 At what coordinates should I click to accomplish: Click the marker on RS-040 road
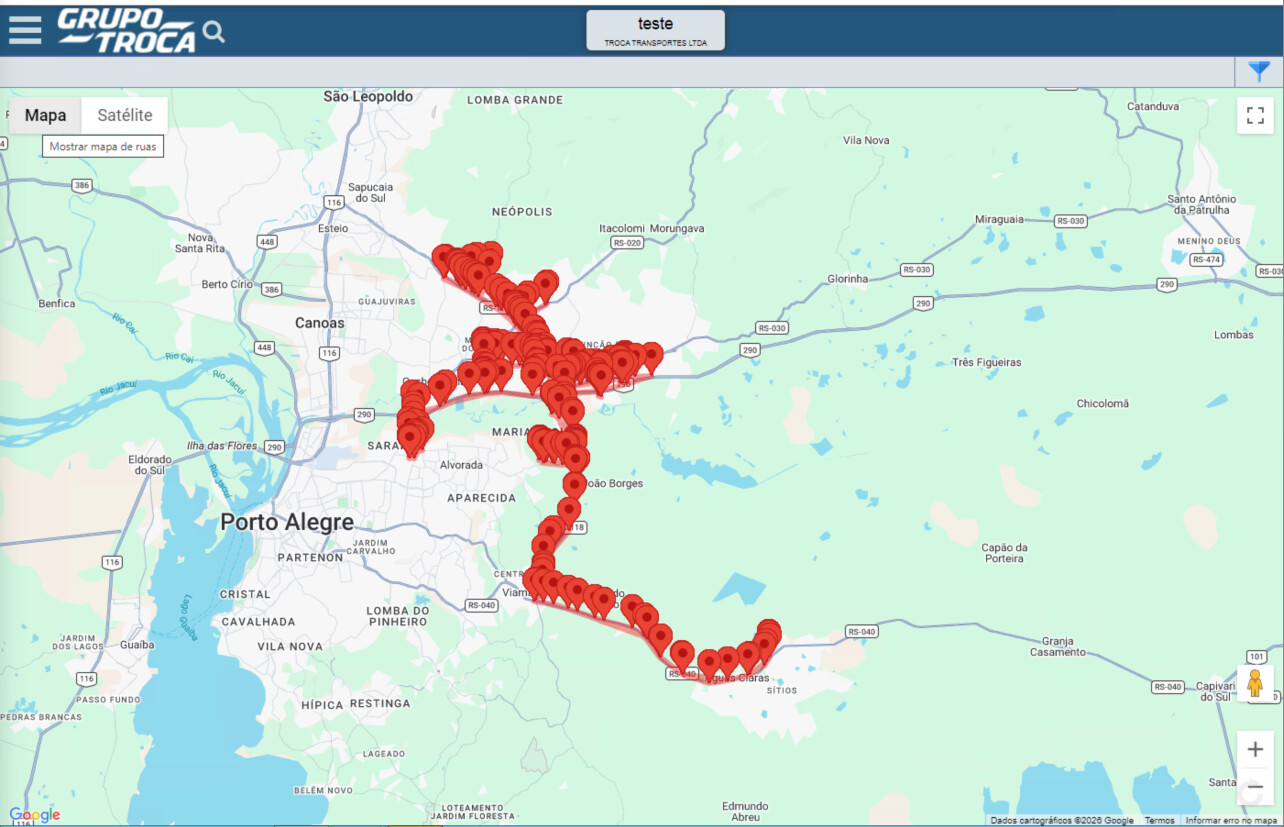(682, 654)
